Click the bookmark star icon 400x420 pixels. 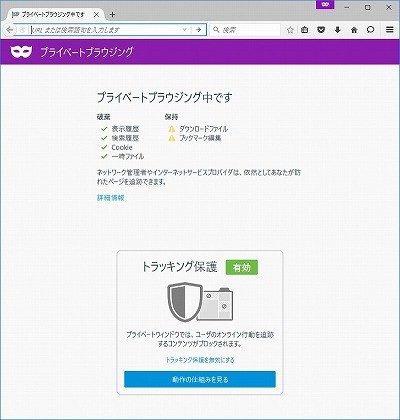[290, 30]
